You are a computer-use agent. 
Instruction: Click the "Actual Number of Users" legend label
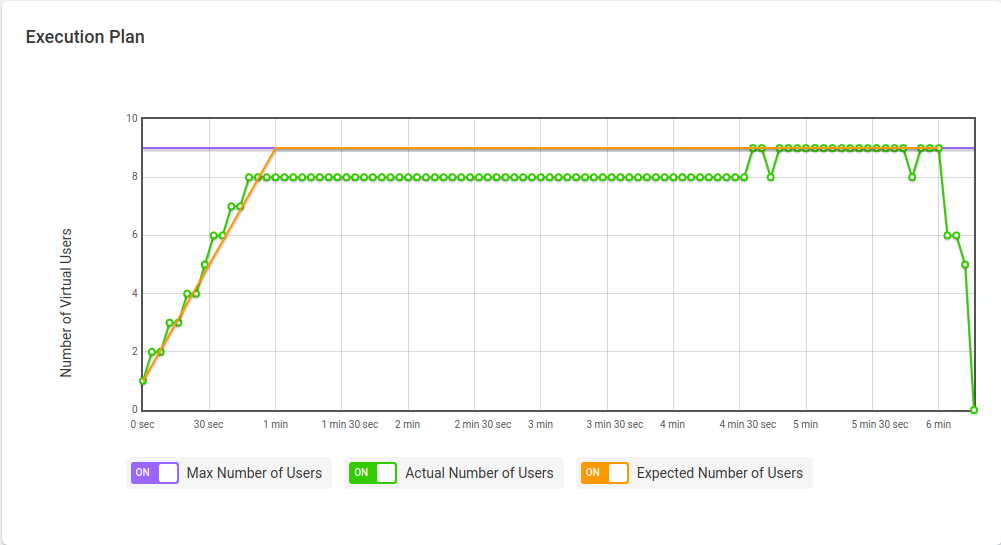pyautogui.click(x=479, y=473)
